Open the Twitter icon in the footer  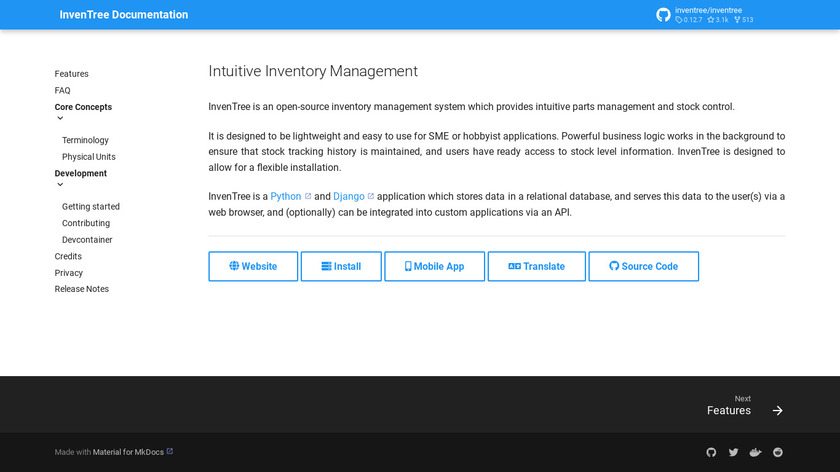coord(733,452)
